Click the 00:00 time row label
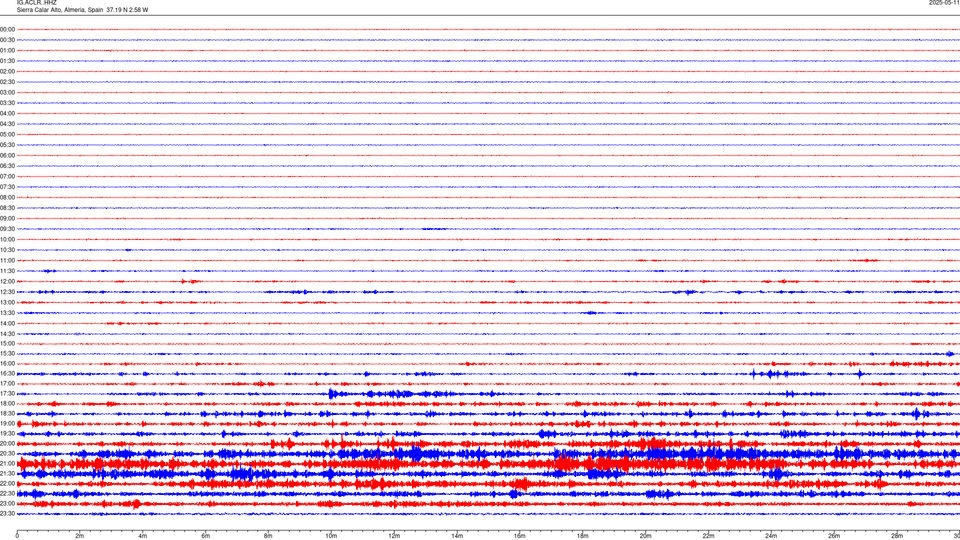This screenshot has height=540, width=960. click(x=7, y=29)
